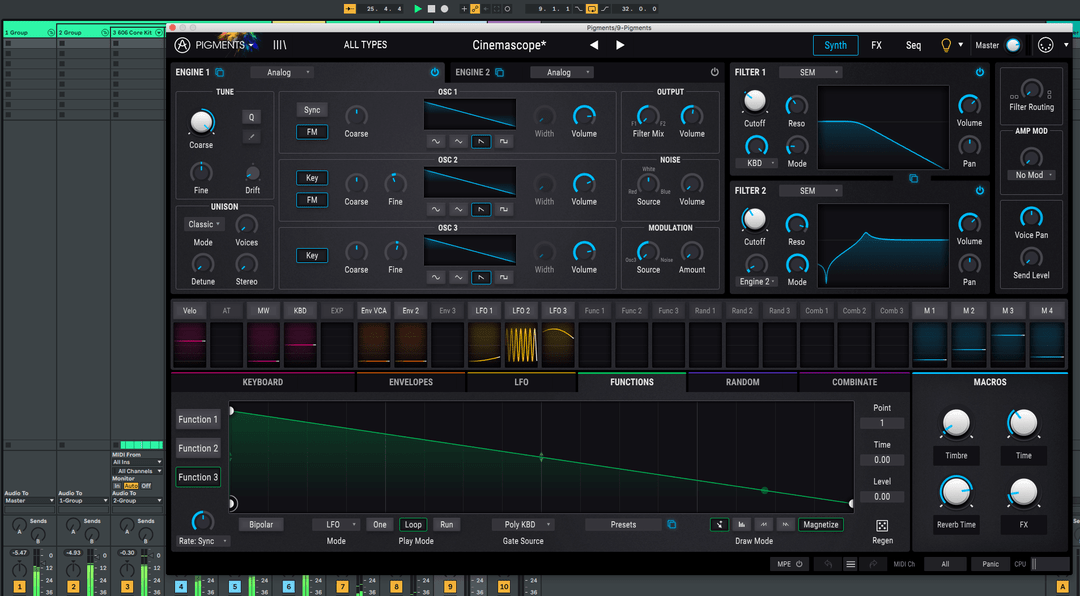
Task: Click the Arturia logo icon
Action: coord(182,45)
